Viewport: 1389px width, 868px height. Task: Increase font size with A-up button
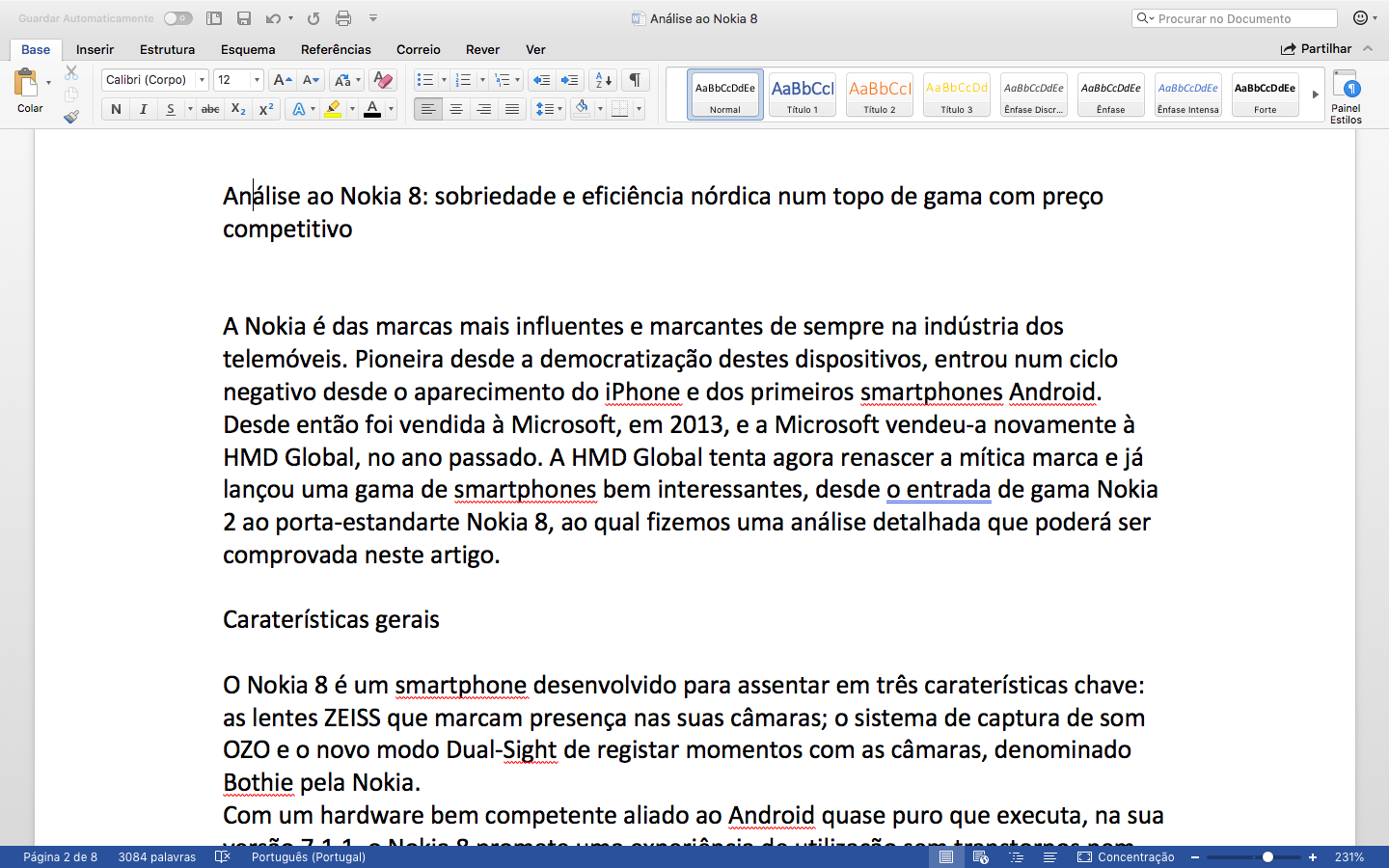pos(282,80)
